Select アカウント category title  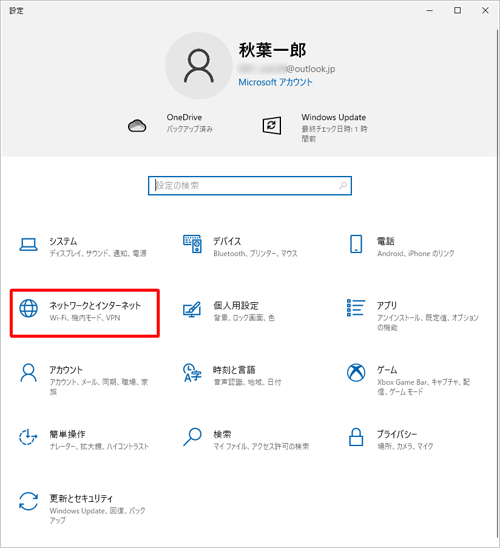click(66, 370)
